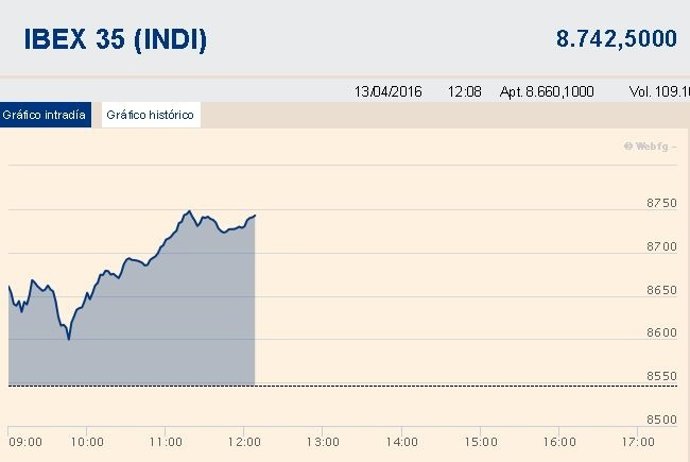Click the current price 8.742,5000
This screenshot has height=462, width=690.
pyautogui.click(x=616, y=39)
